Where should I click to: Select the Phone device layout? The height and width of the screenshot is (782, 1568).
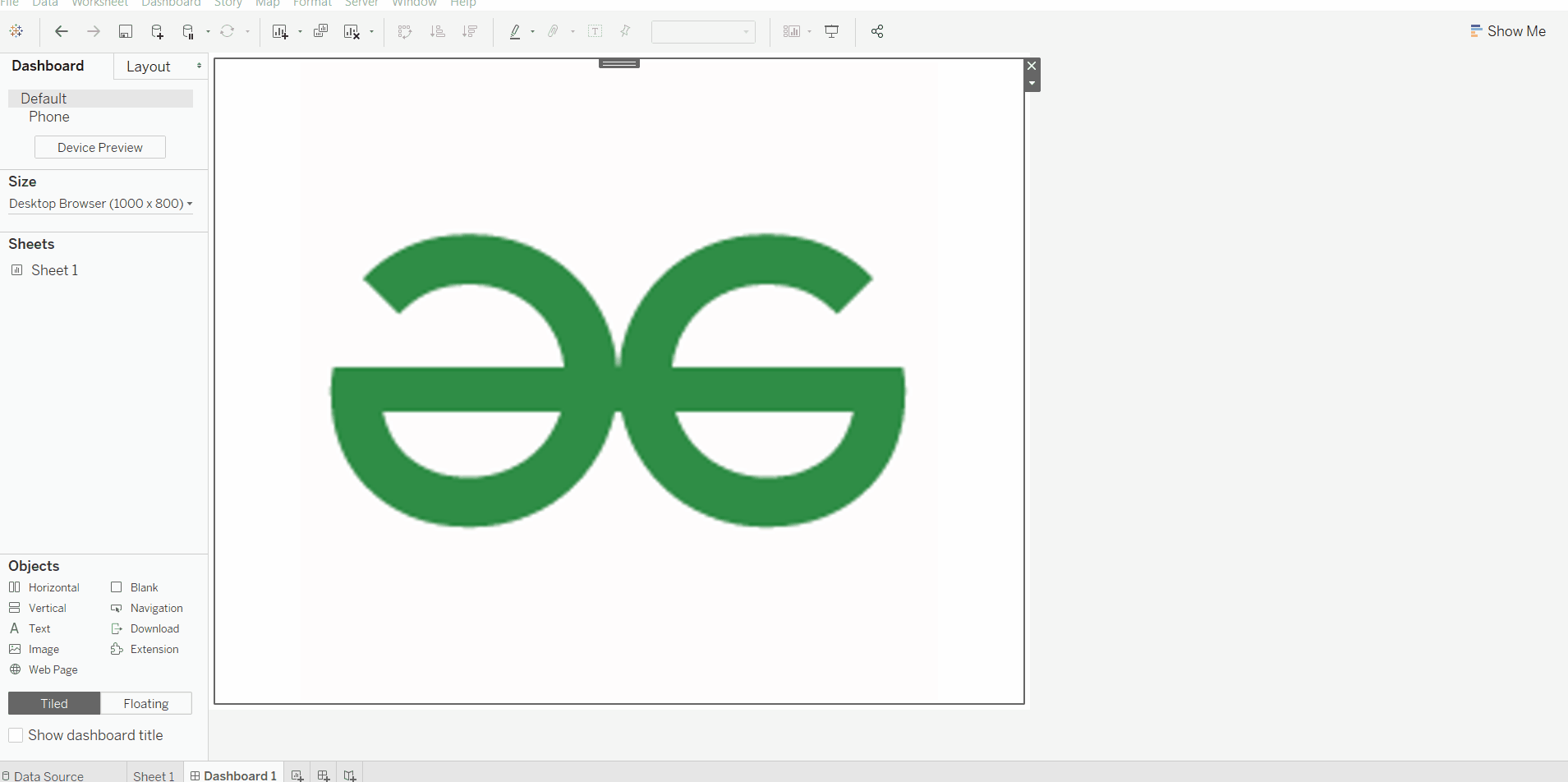[49, 117]
